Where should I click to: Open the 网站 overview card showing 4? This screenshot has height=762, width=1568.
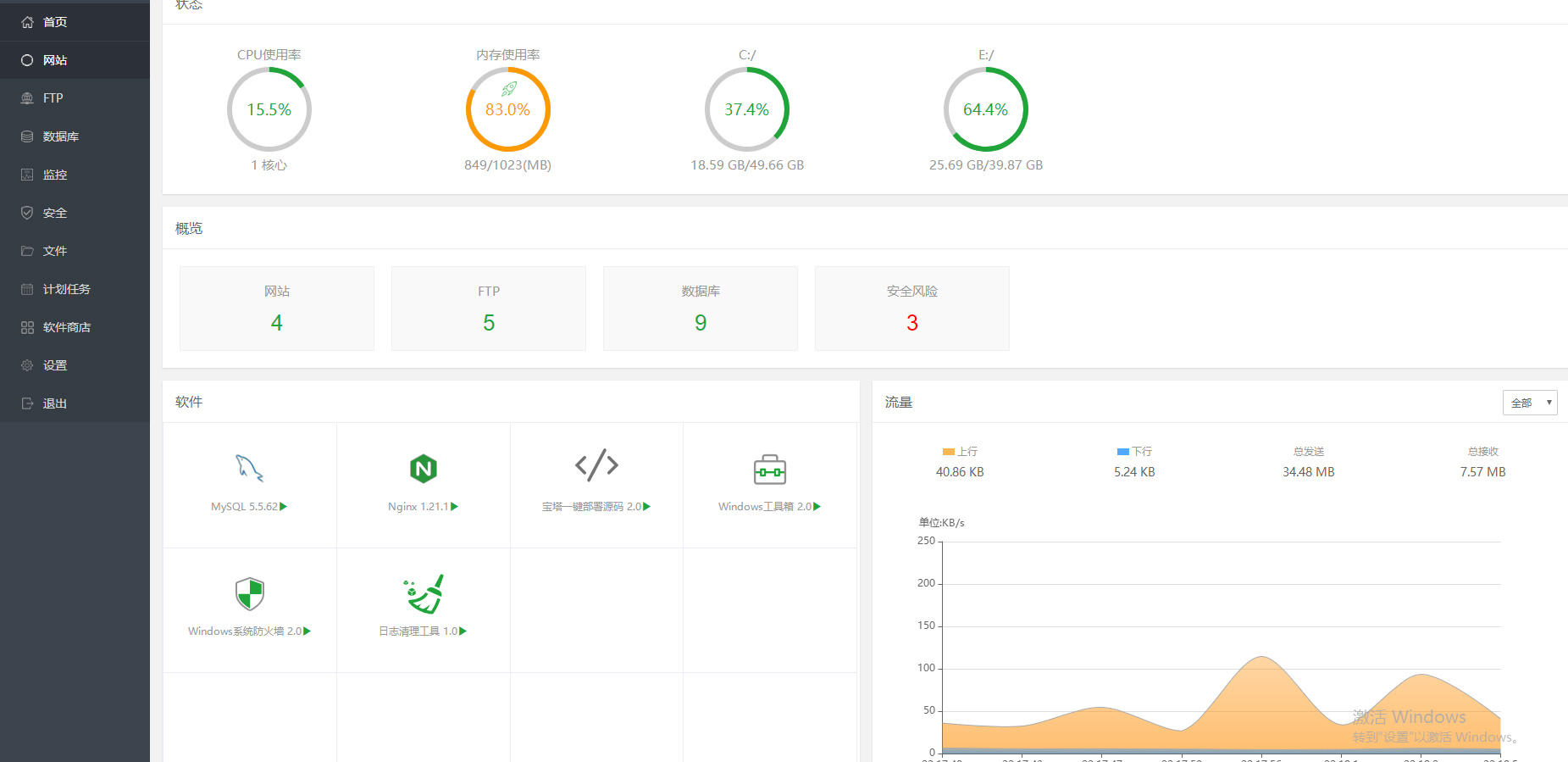pyautogui.click(x=277, y=309)
